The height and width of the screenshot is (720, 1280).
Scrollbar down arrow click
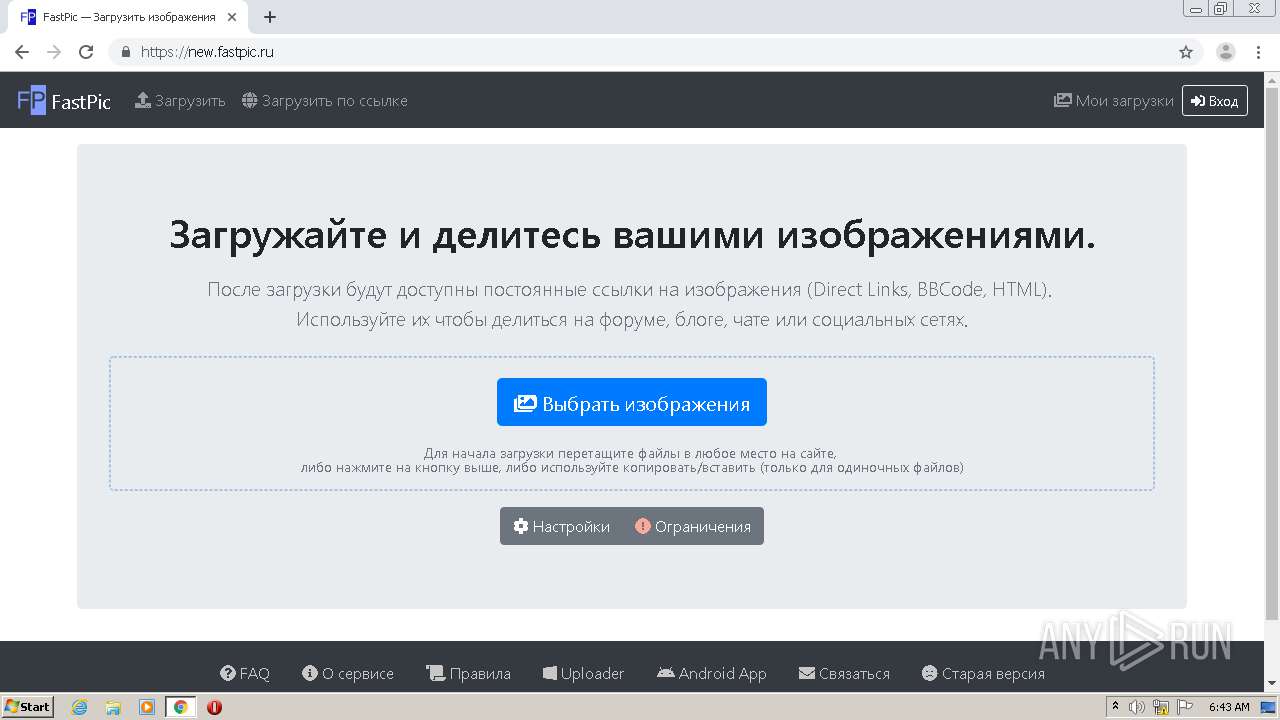(x=1272, y=684)
